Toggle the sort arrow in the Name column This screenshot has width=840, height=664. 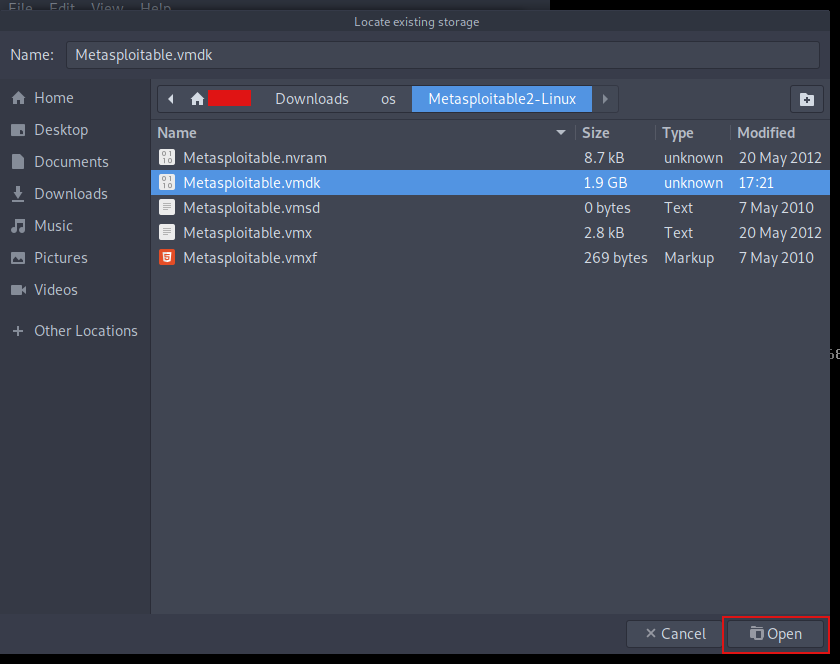point(561,132)
